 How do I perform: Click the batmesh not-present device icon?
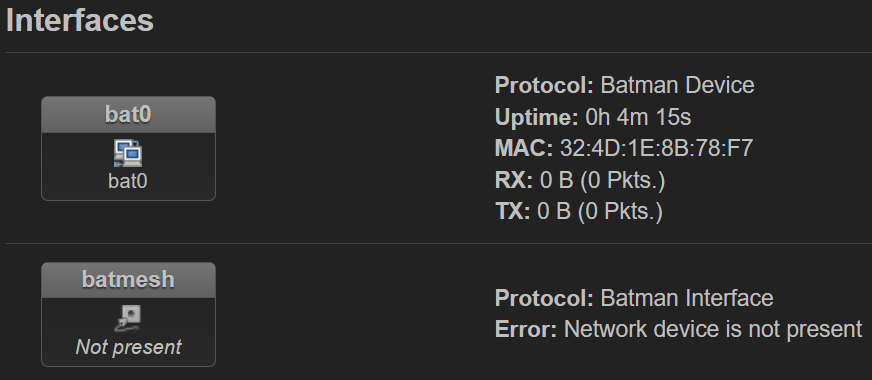click(128, 318)
